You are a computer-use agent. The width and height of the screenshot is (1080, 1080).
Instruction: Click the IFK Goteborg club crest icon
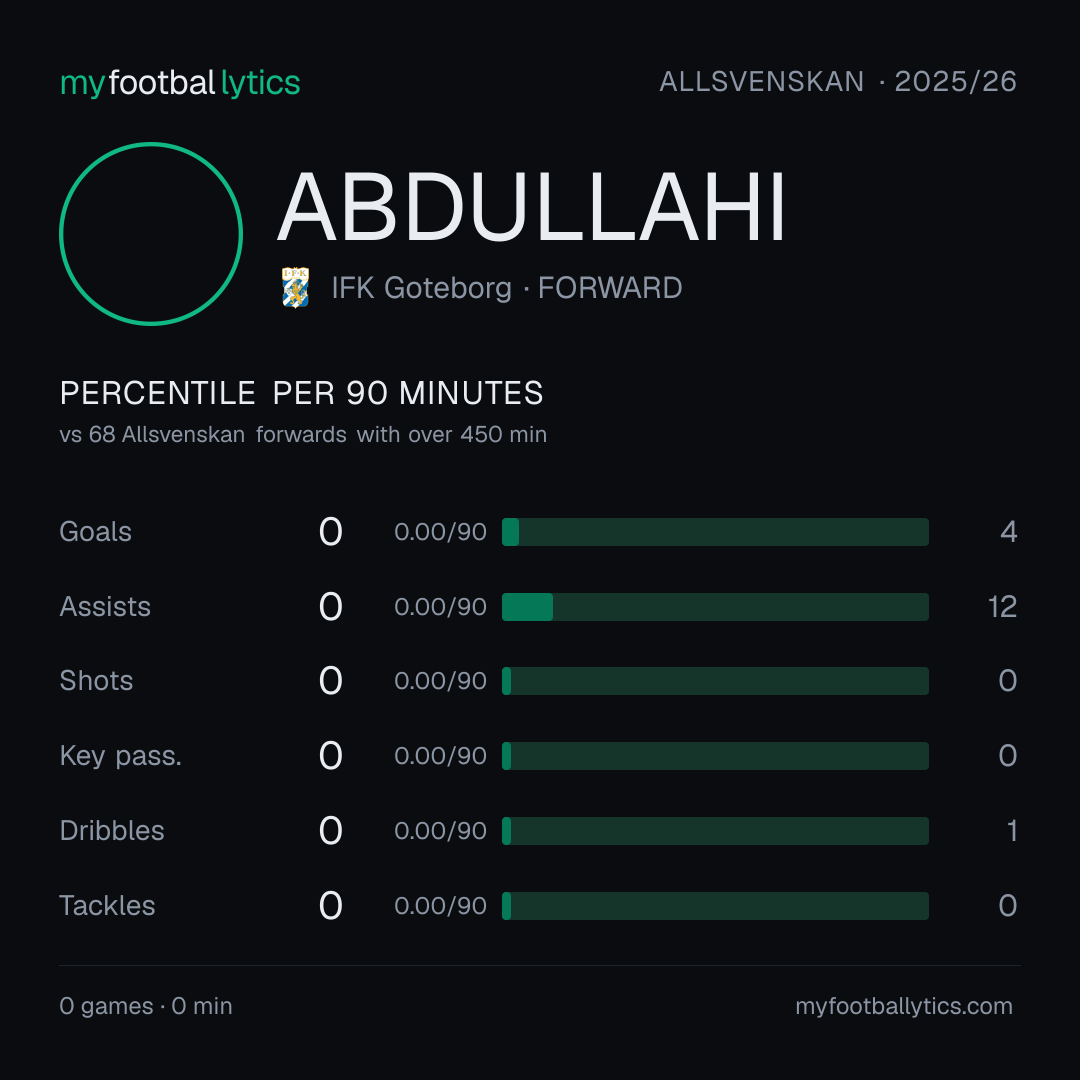click(295, 287)
